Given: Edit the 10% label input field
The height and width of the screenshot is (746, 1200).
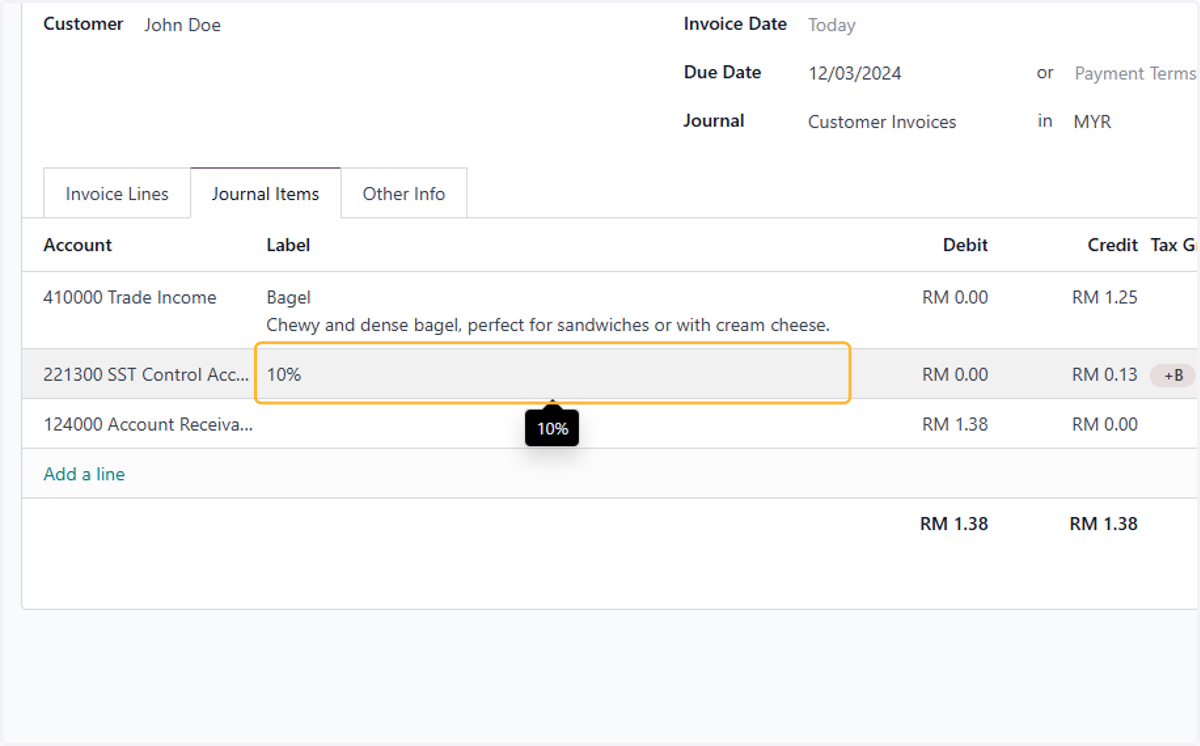Looking at the screenshot, I should tap(553, 374).
